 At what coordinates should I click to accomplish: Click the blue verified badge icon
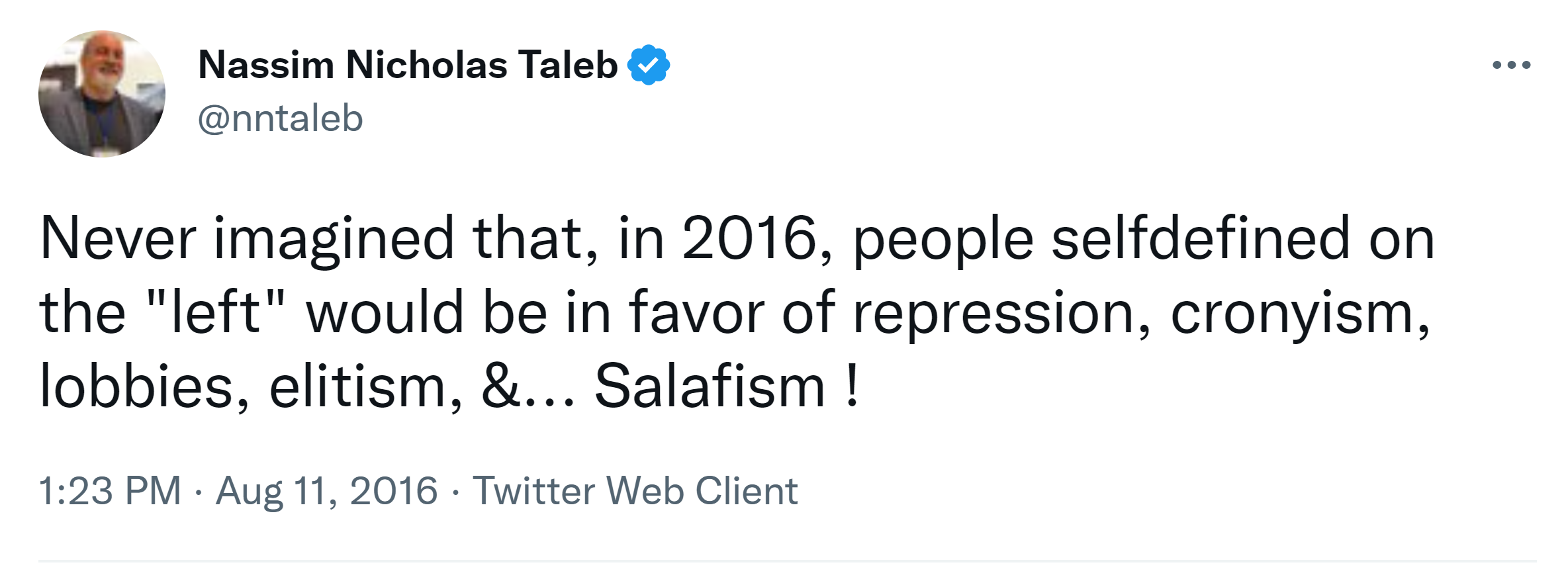[x=649, y=65]
